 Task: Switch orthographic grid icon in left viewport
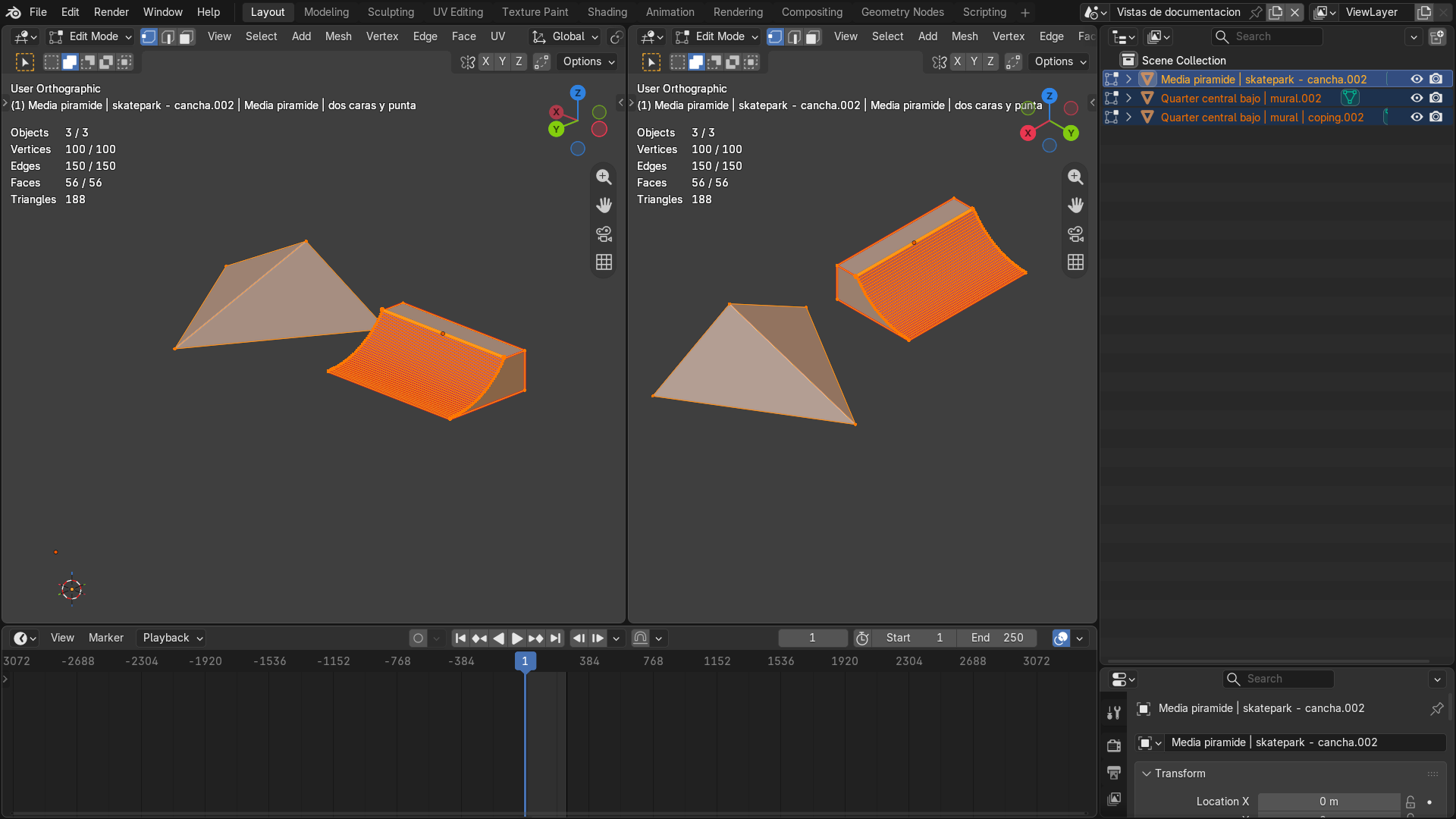click(604, 262)
